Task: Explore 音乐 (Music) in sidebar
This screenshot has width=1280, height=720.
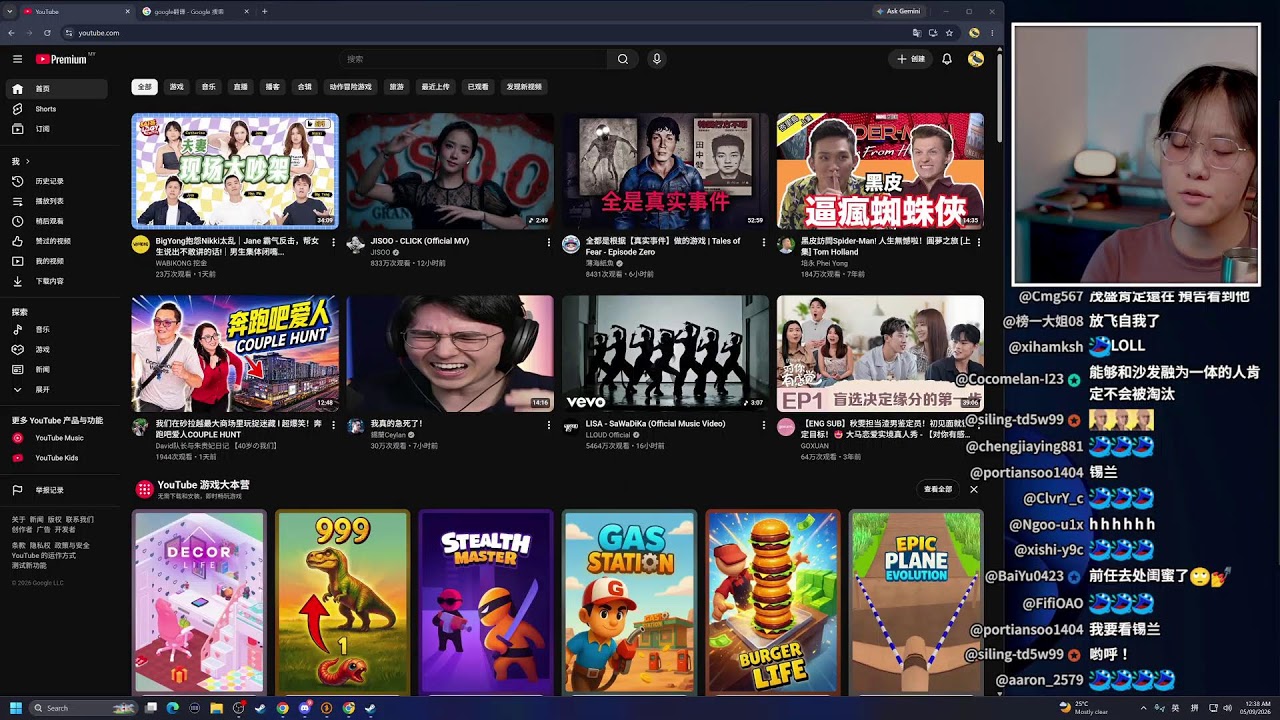Action: click(58, 329)
